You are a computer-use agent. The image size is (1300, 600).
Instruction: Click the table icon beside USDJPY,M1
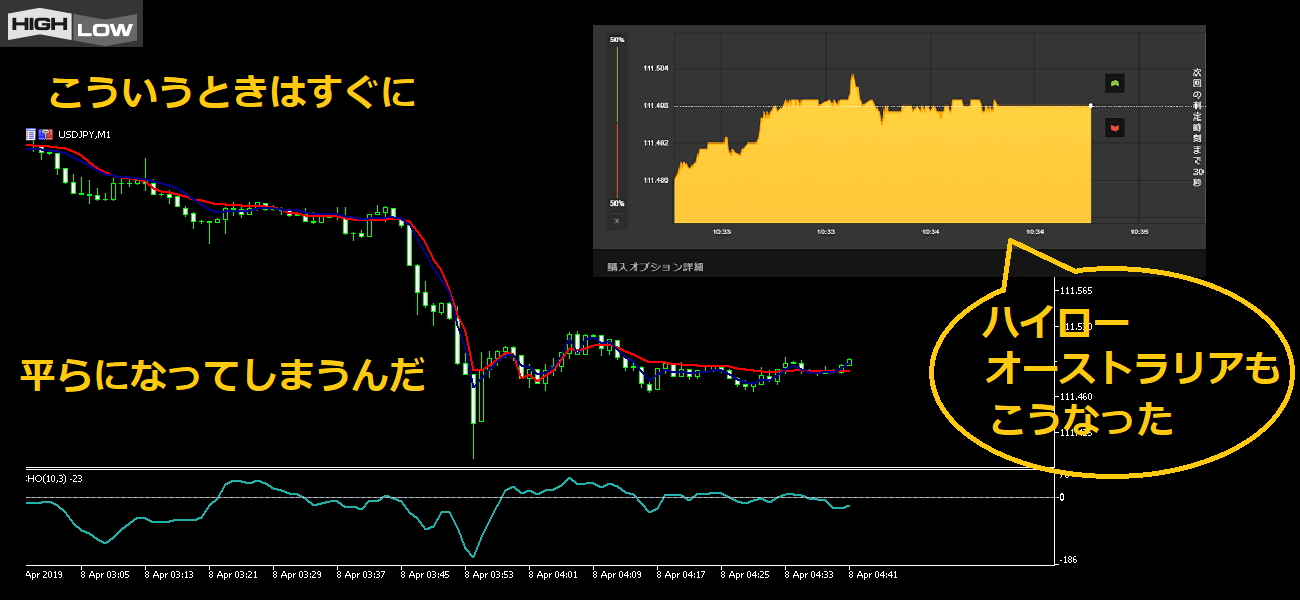(31, 134)
